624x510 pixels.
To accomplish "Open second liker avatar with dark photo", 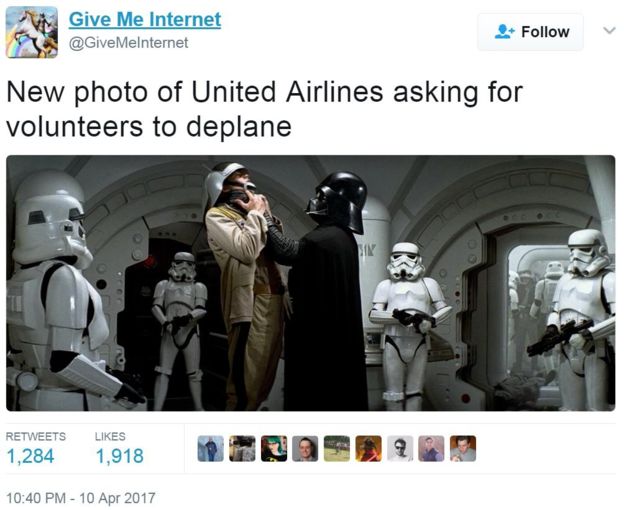I will click(x=242, y=449).
